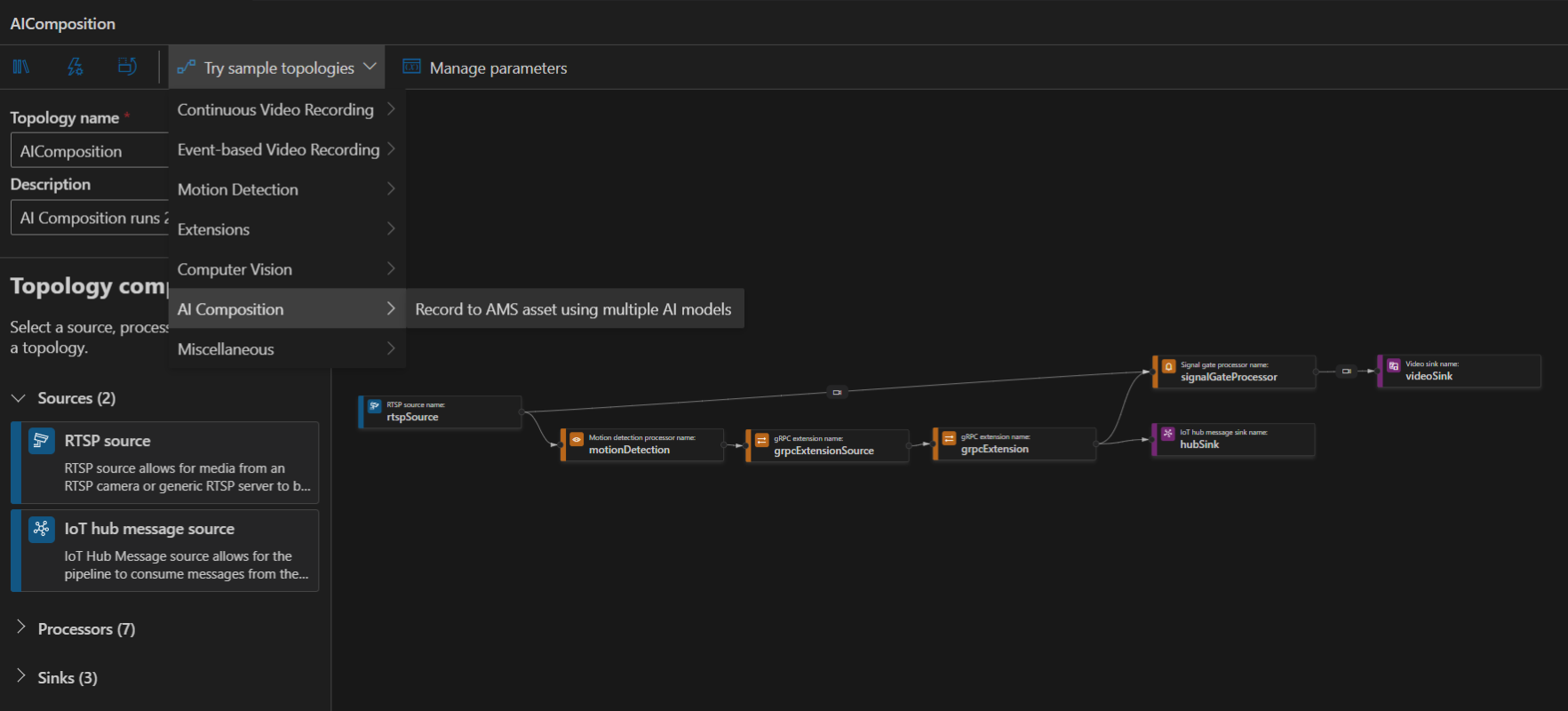Select the hubSink node label

[1199, 444]
